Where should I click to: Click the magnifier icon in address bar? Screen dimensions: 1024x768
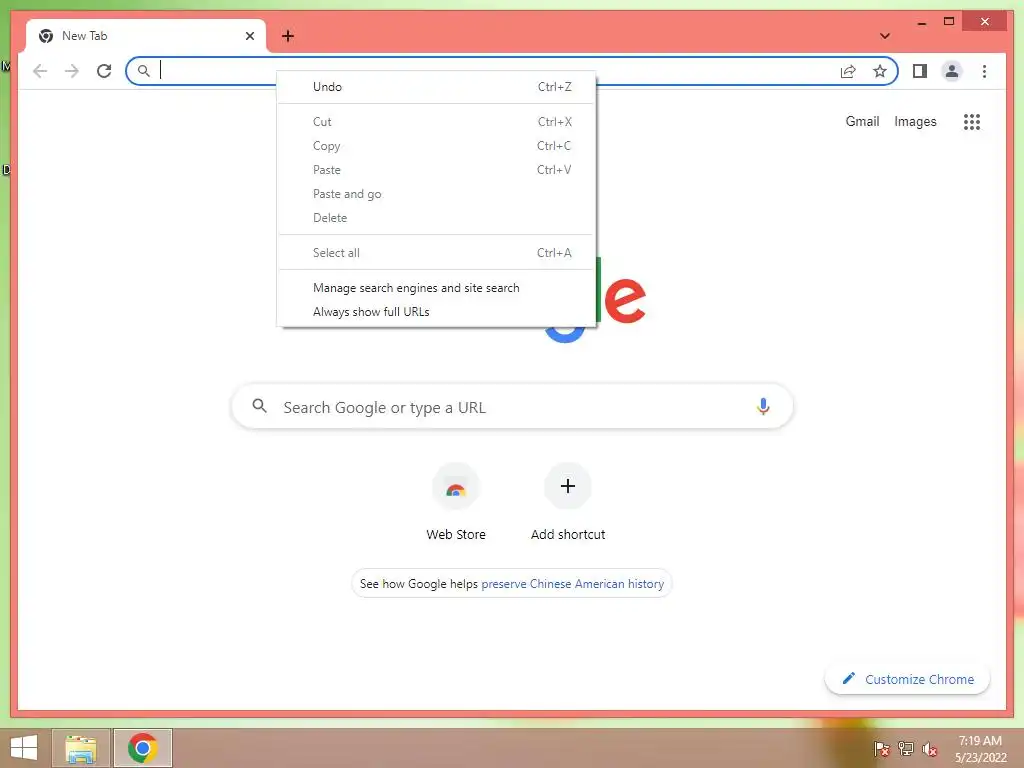144,71
